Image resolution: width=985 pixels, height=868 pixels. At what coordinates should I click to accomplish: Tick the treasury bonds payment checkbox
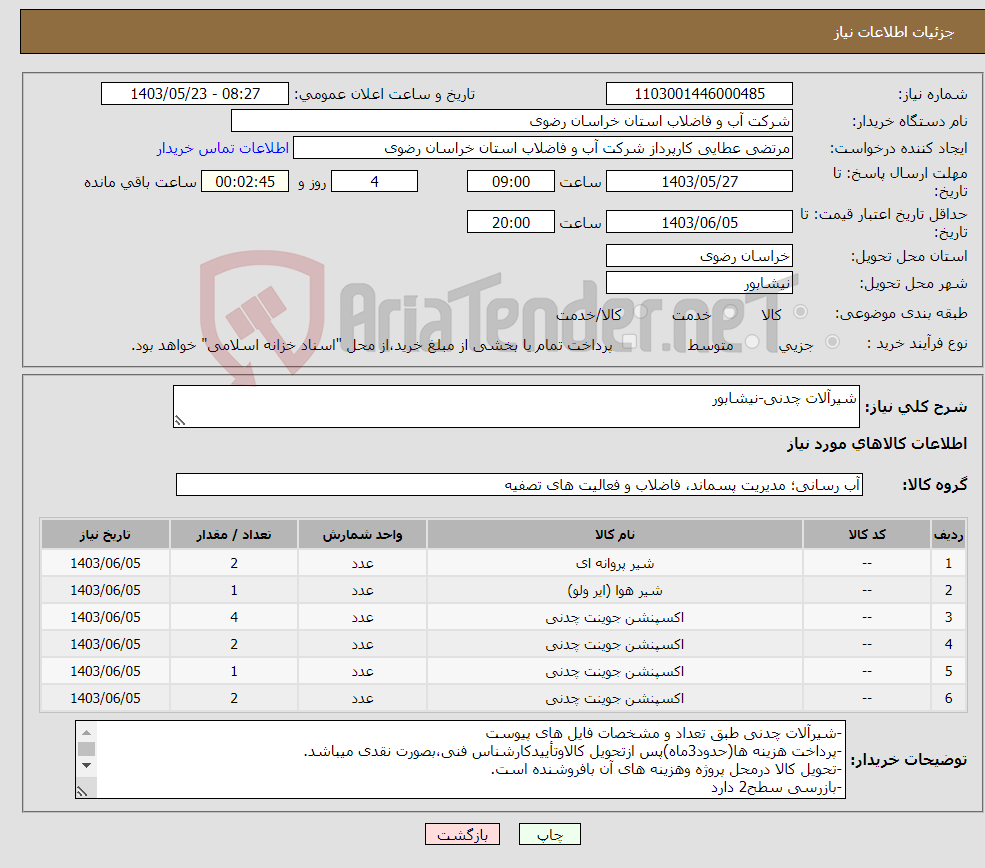629,342
